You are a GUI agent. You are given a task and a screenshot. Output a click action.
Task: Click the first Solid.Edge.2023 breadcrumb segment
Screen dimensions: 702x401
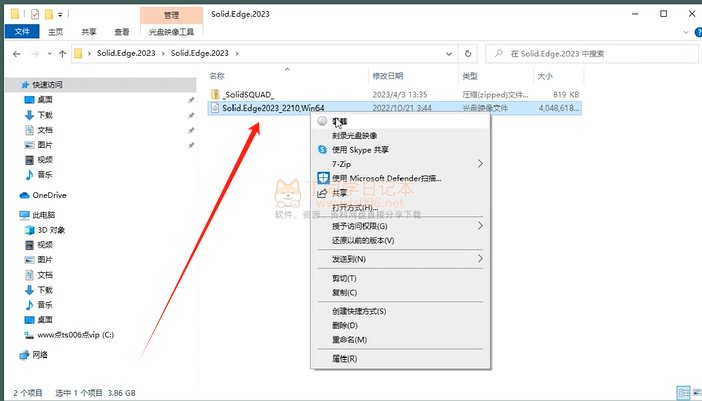(x=126, y=53)
